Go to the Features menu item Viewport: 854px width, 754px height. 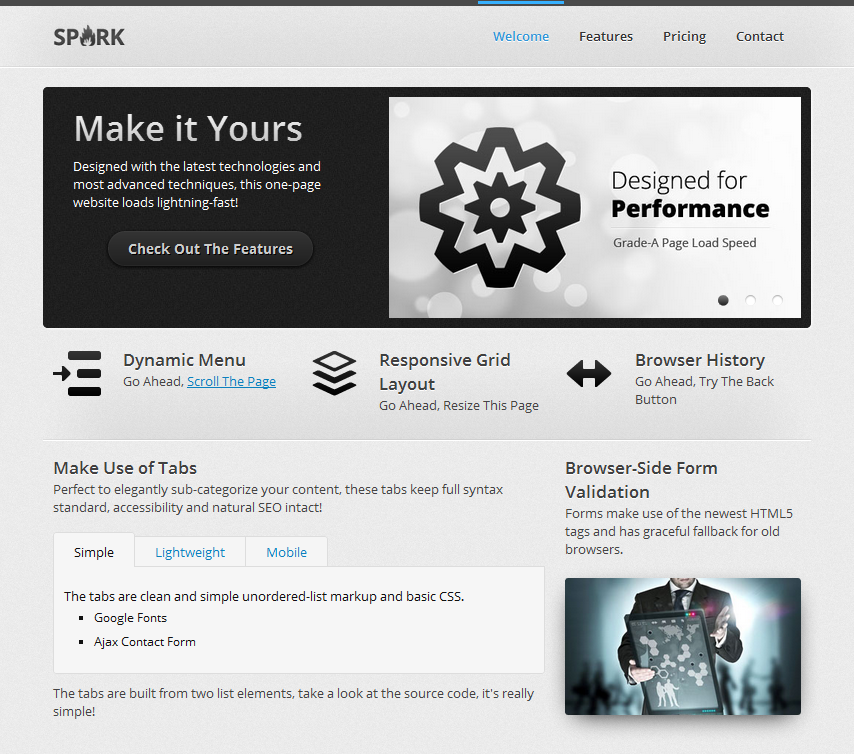606,37
